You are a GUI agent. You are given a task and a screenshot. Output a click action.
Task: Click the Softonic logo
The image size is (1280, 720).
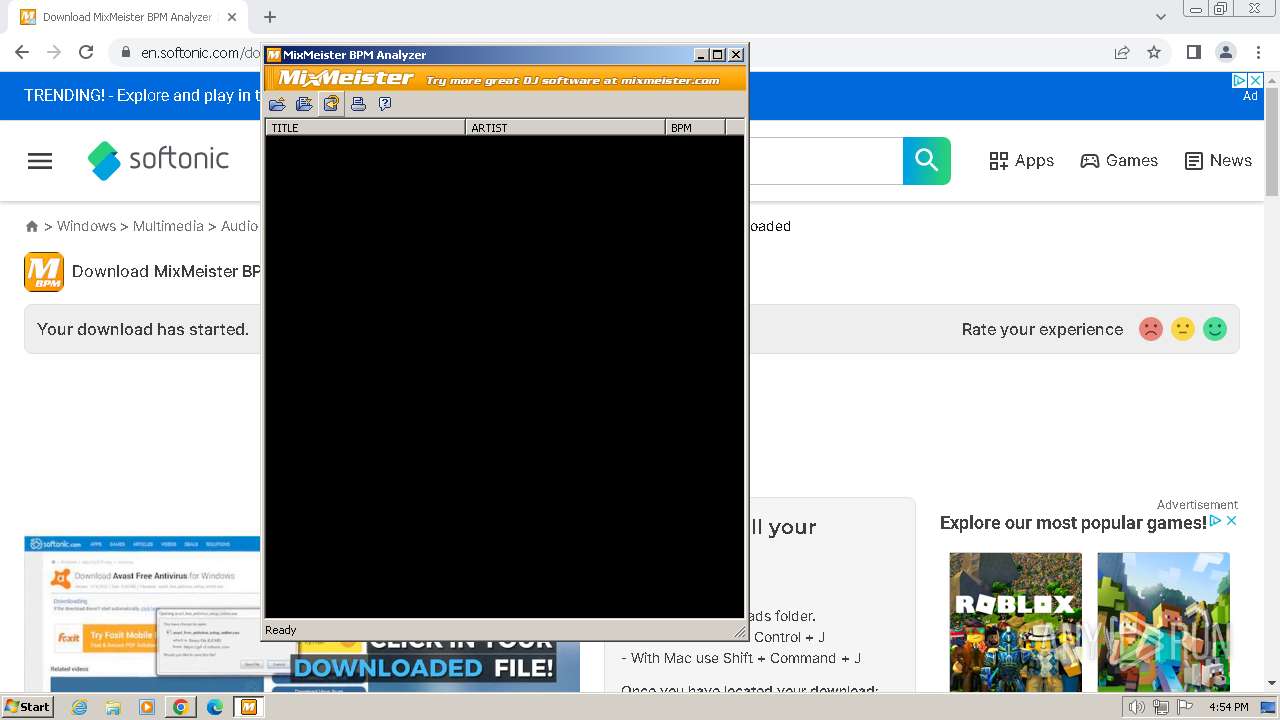coord(158,160)
